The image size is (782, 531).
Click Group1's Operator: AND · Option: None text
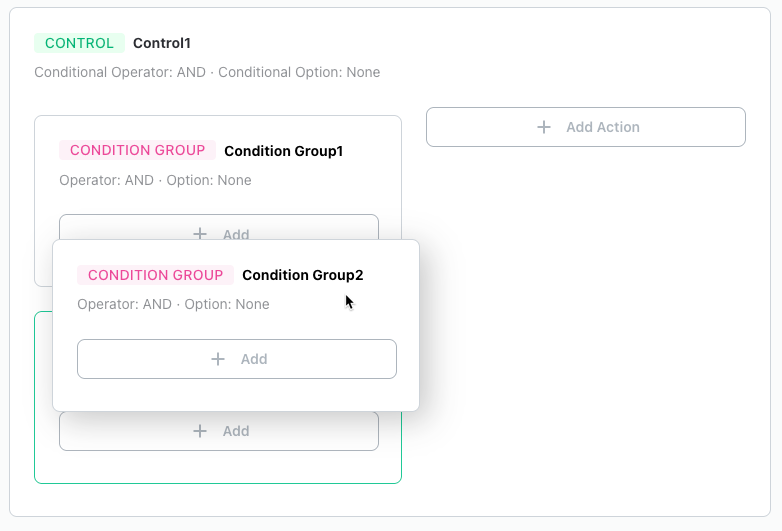point(155,180)
